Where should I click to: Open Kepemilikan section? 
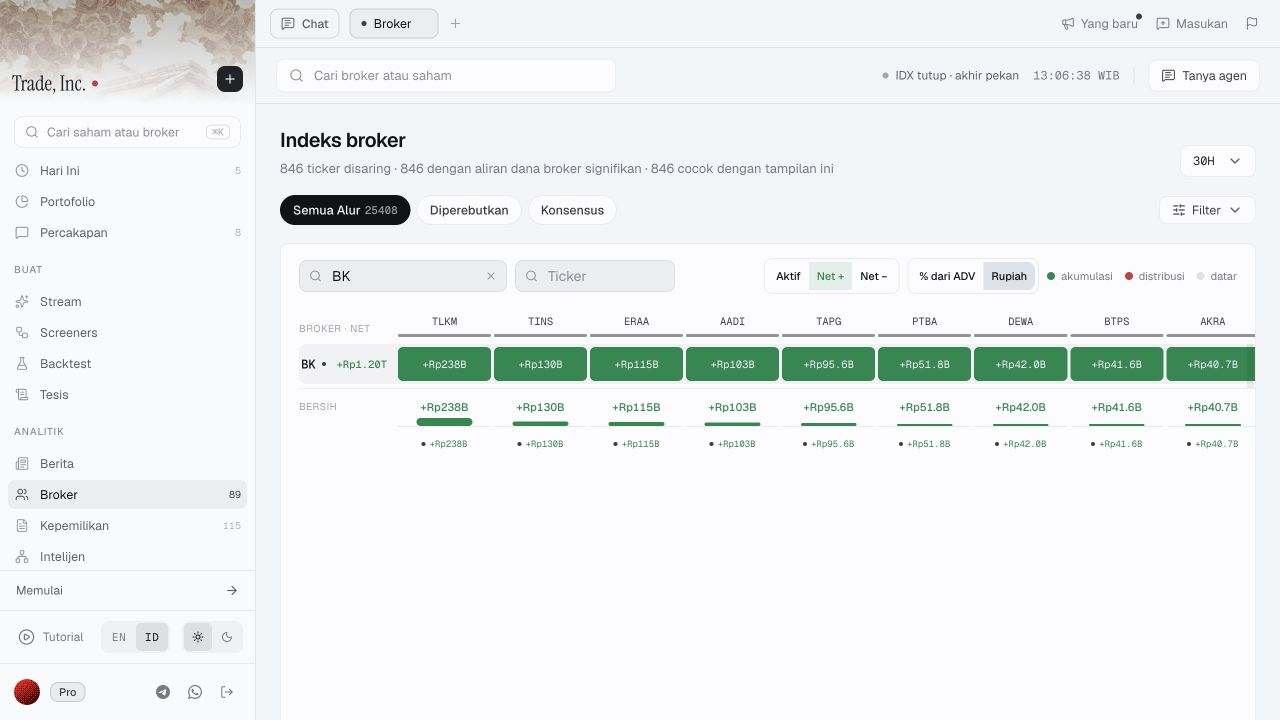128,526
